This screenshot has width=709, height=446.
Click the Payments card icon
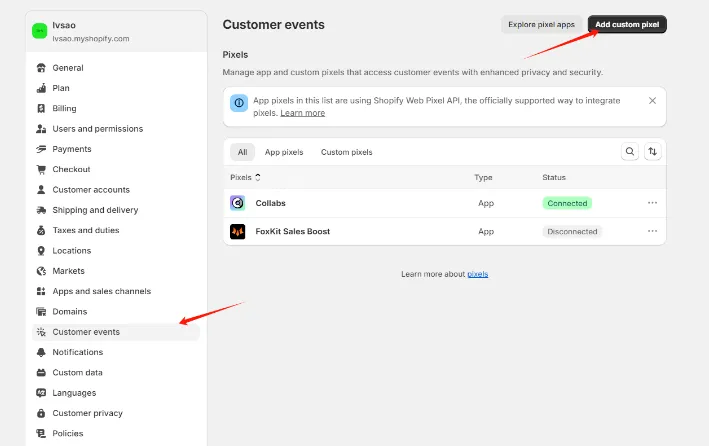tap(41, 149)
